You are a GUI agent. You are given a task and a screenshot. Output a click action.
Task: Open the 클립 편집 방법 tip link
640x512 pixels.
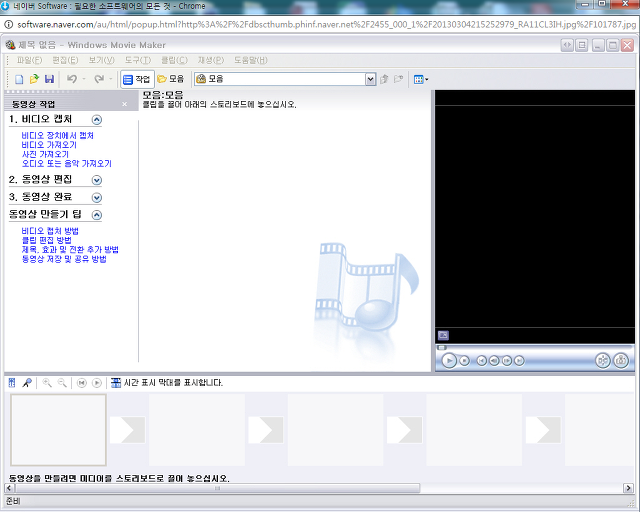(47, 240)
